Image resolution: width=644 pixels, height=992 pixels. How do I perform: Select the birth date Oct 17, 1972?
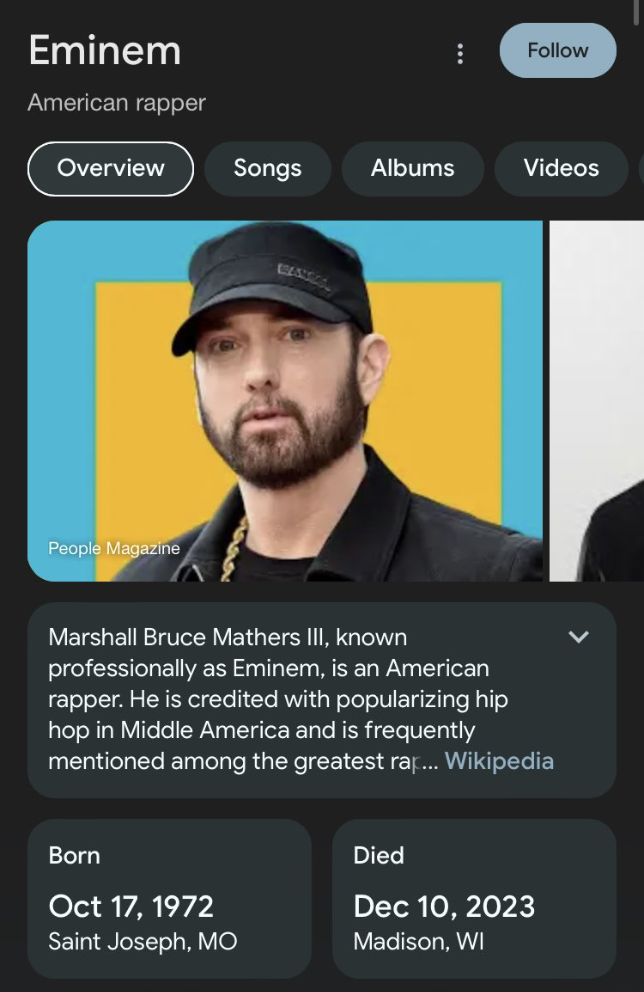(x=131, y=906)
